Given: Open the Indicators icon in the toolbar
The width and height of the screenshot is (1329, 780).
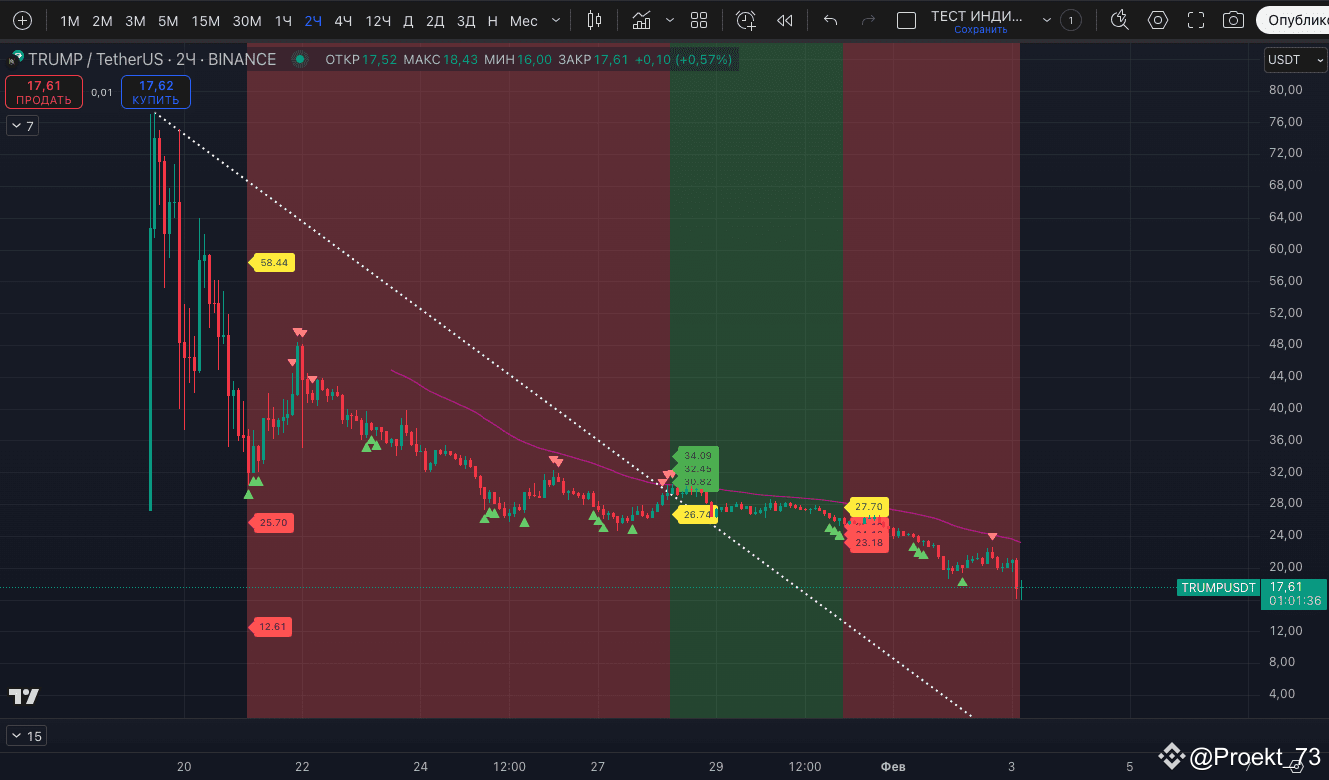Looking at the screenshot, I should pyautogui.click(x=641, y=20).
